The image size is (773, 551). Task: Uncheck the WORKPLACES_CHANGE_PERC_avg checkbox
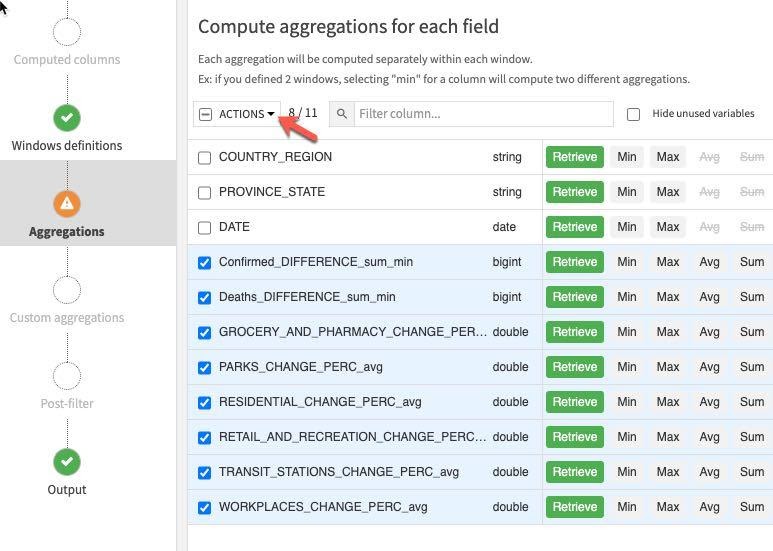coord(205,507)
